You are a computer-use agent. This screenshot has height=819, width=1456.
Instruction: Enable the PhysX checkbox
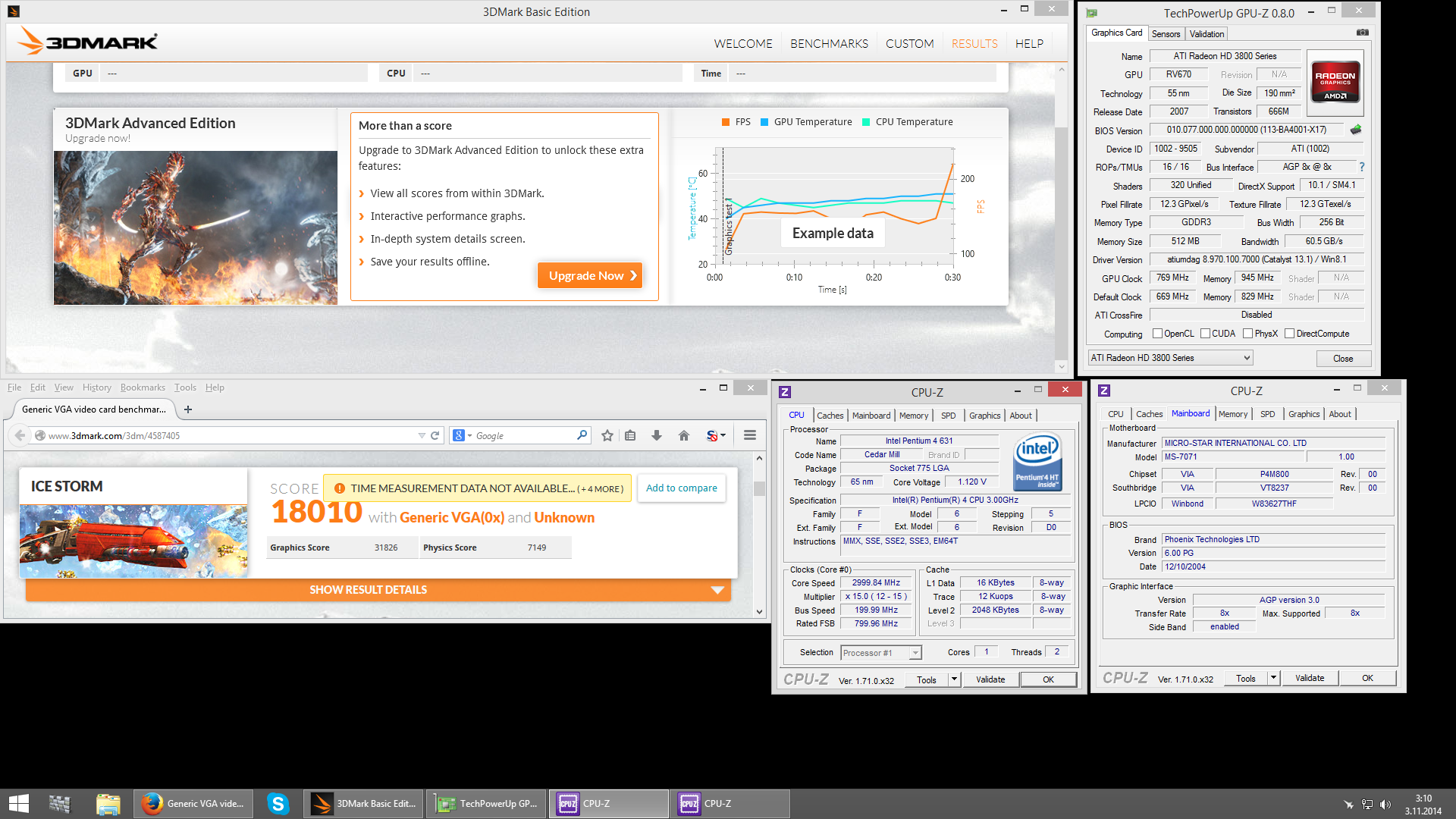[1247, 334]
